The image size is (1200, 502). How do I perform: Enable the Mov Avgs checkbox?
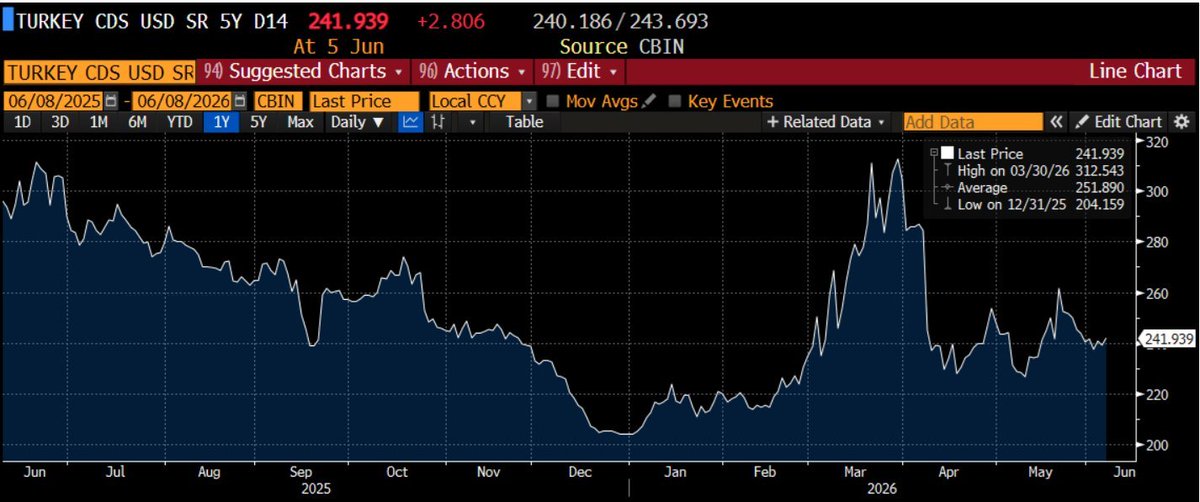553,101
